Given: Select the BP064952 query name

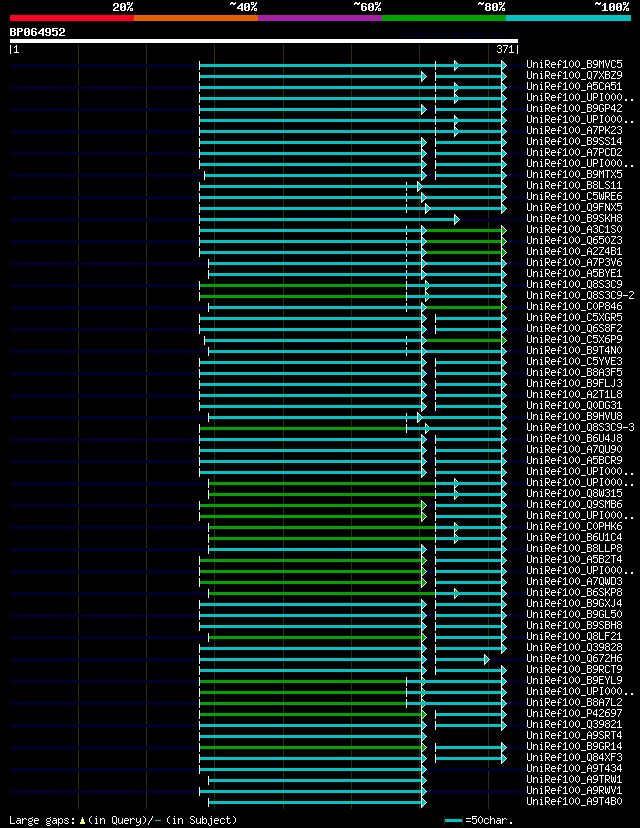Looking at the screenshot, I should (37, 32).
